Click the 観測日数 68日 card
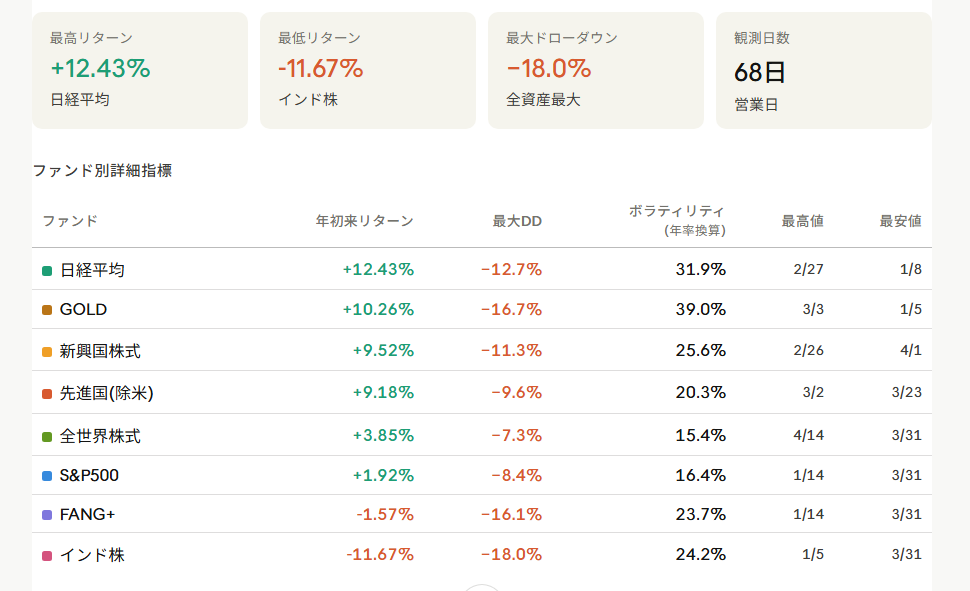 (823, 70)
